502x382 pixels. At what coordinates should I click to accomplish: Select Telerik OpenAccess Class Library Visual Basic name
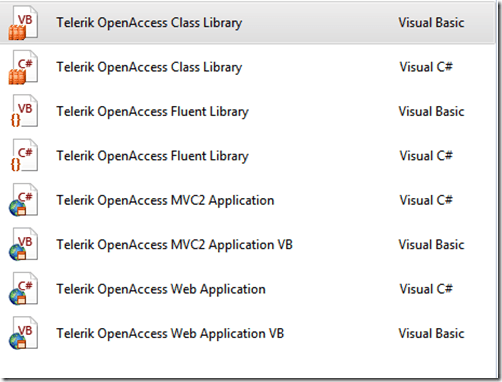(149, 23)
